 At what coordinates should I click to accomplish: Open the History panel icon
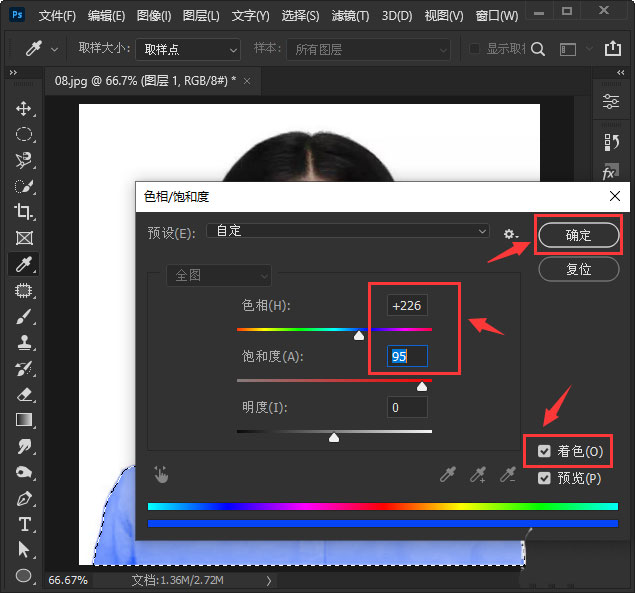point(611,142)
